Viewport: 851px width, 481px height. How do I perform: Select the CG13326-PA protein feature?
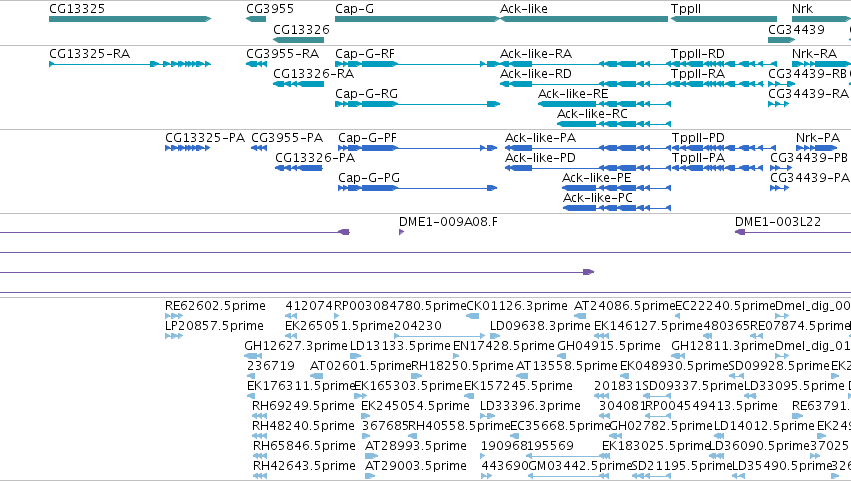click(299, 168)
